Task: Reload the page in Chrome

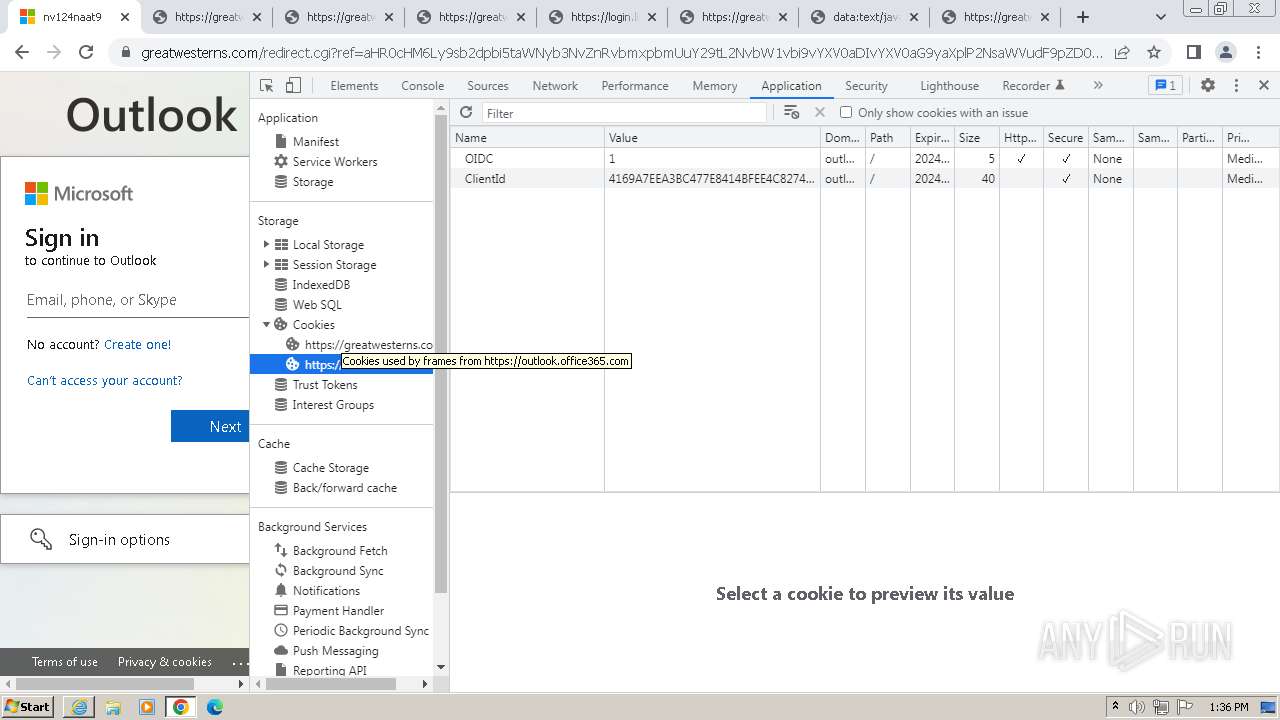Action: pyautogui.click(x=86, y=53)
